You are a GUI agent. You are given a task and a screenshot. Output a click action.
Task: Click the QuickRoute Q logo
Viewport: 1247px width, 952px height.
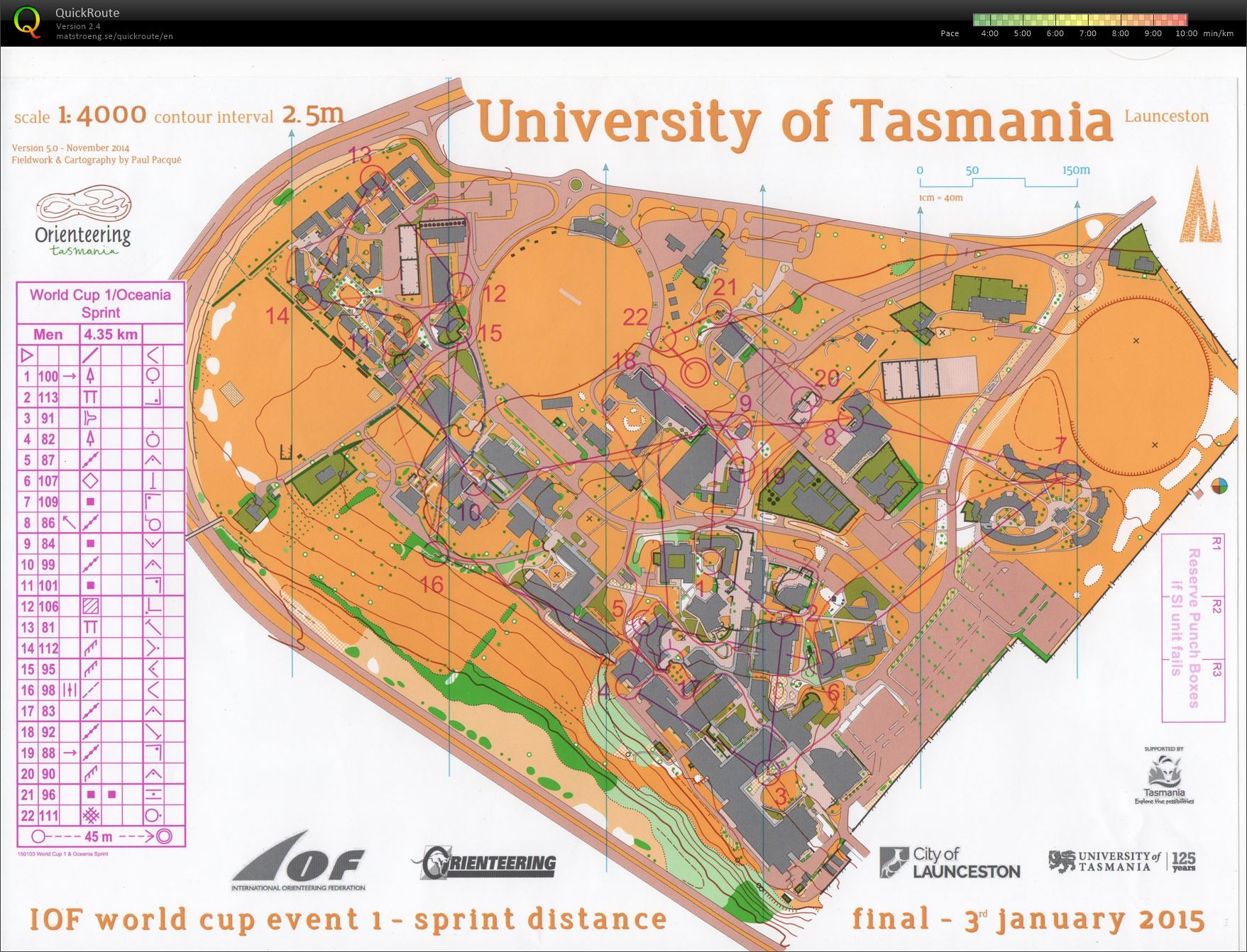pyautogui.click(x=28, y=22)
